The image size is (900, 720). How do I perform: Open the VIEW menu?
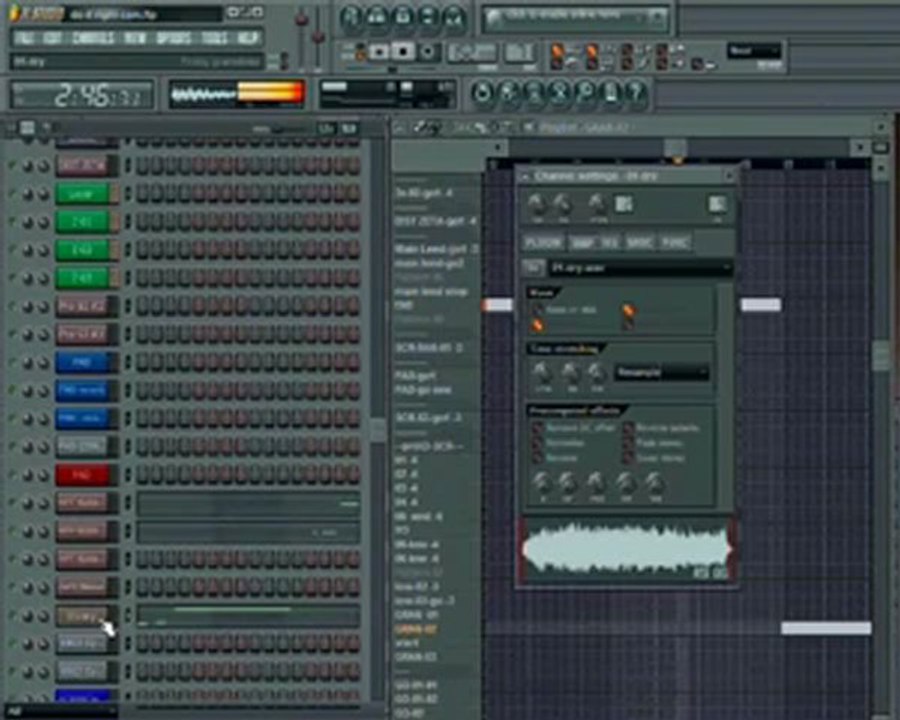click(x=135, y=38)
